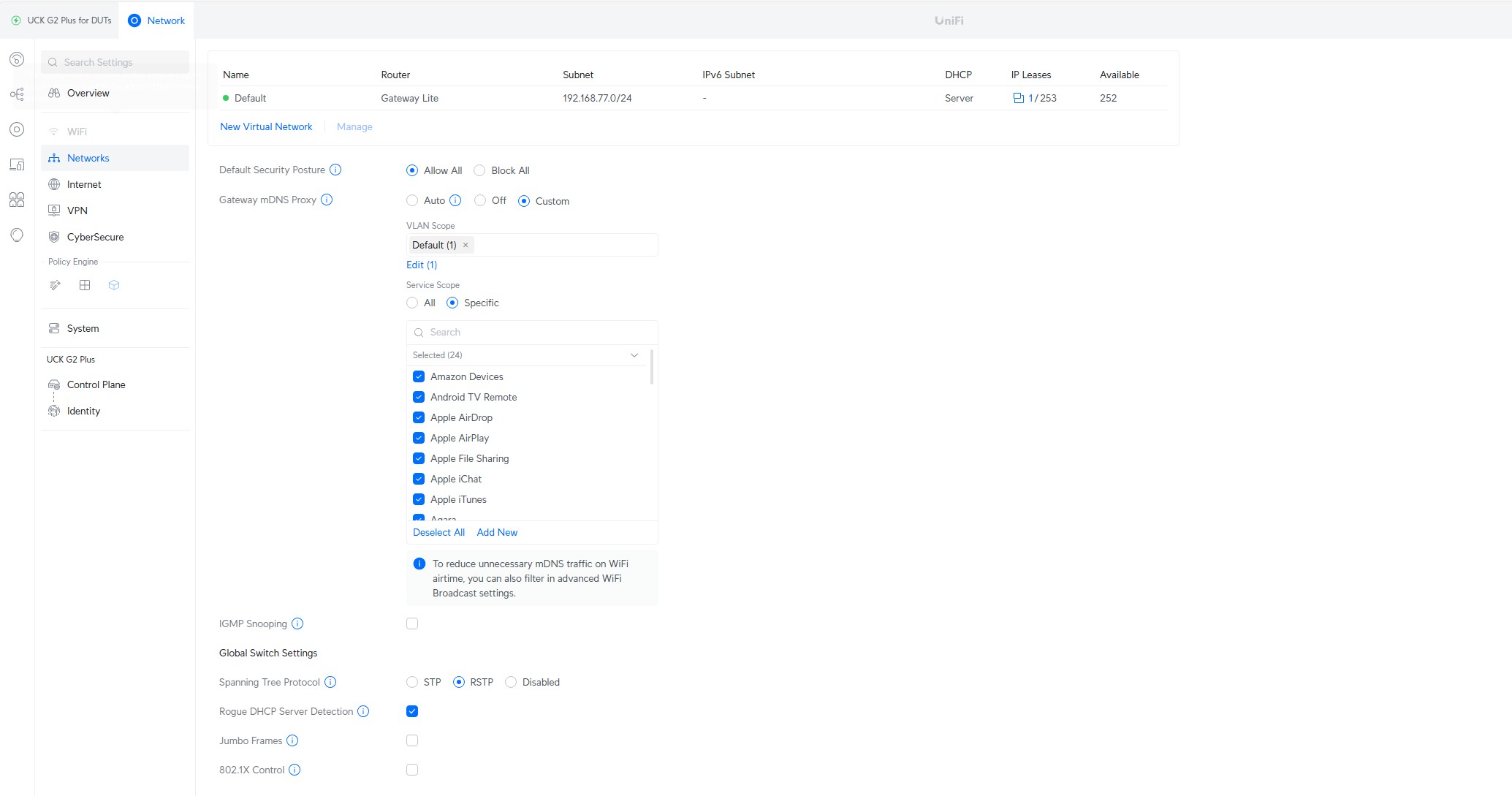
Task: Uncheck Apple AirPlay service
Action: (x=419, y=438)
